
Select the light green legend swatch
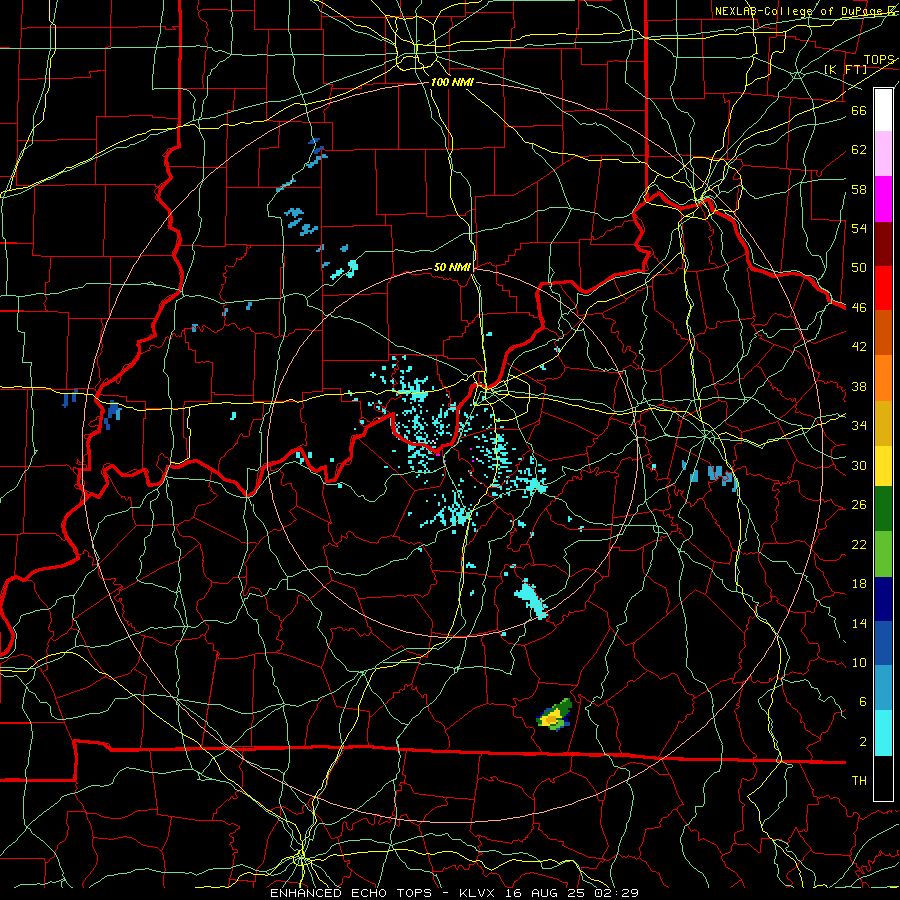point(883,554)
